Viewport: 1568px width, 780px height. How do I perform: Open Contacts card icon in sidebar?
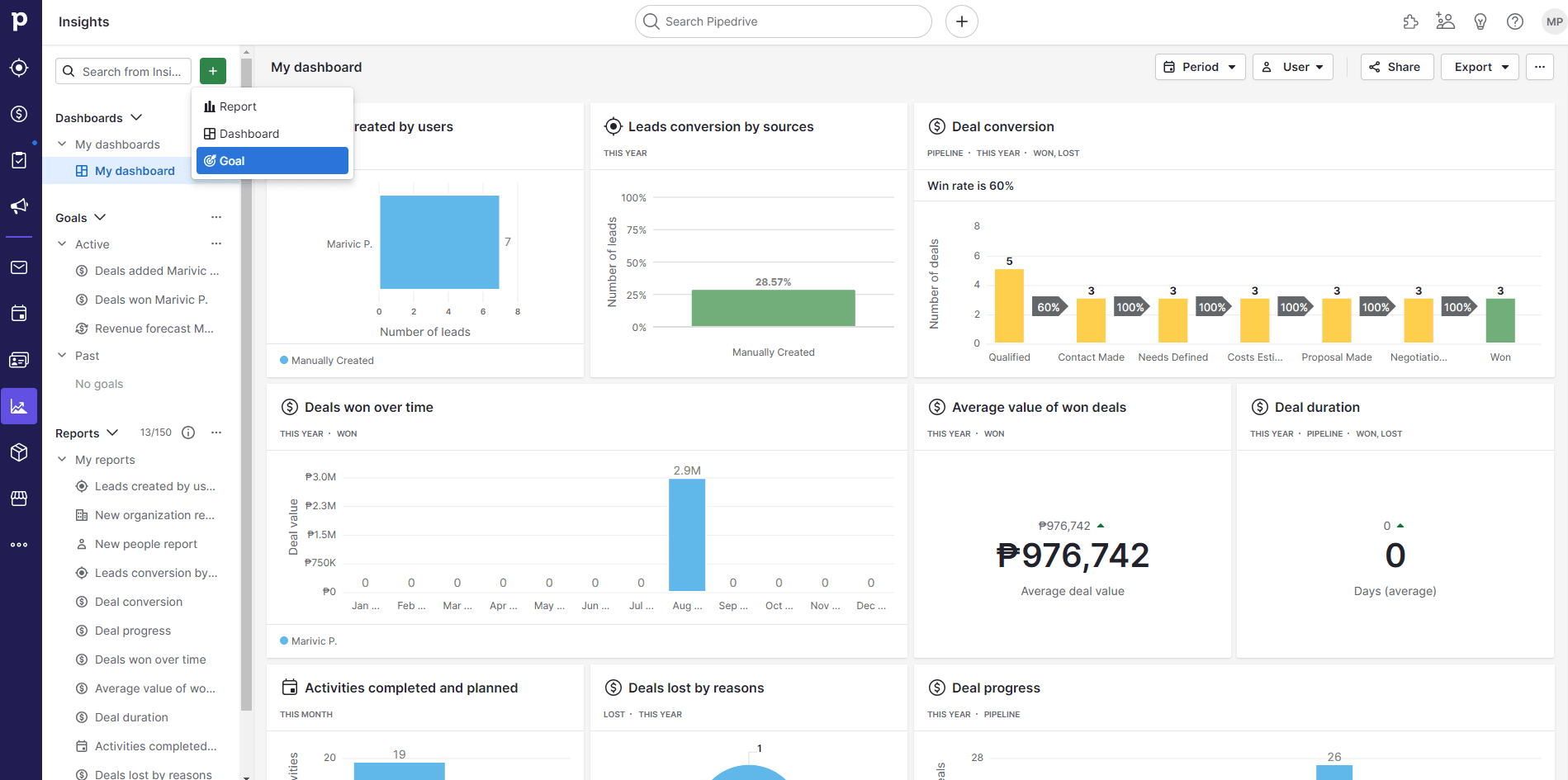(x=19, y=360)
